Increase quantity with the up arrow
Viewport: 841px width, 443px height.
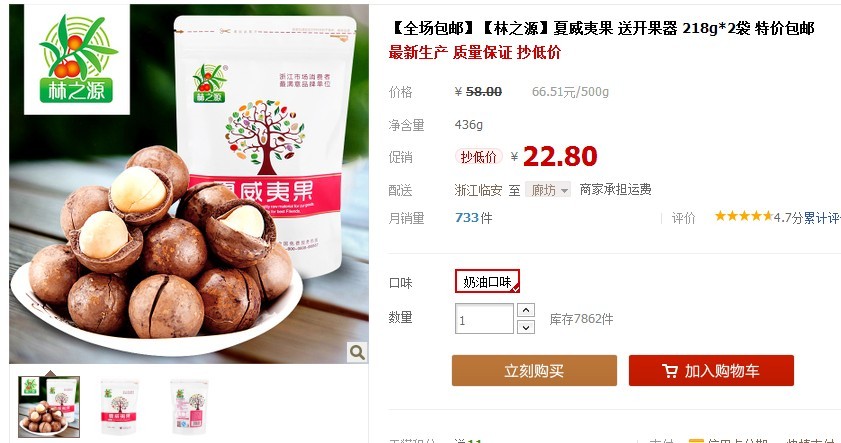[526, 310]
